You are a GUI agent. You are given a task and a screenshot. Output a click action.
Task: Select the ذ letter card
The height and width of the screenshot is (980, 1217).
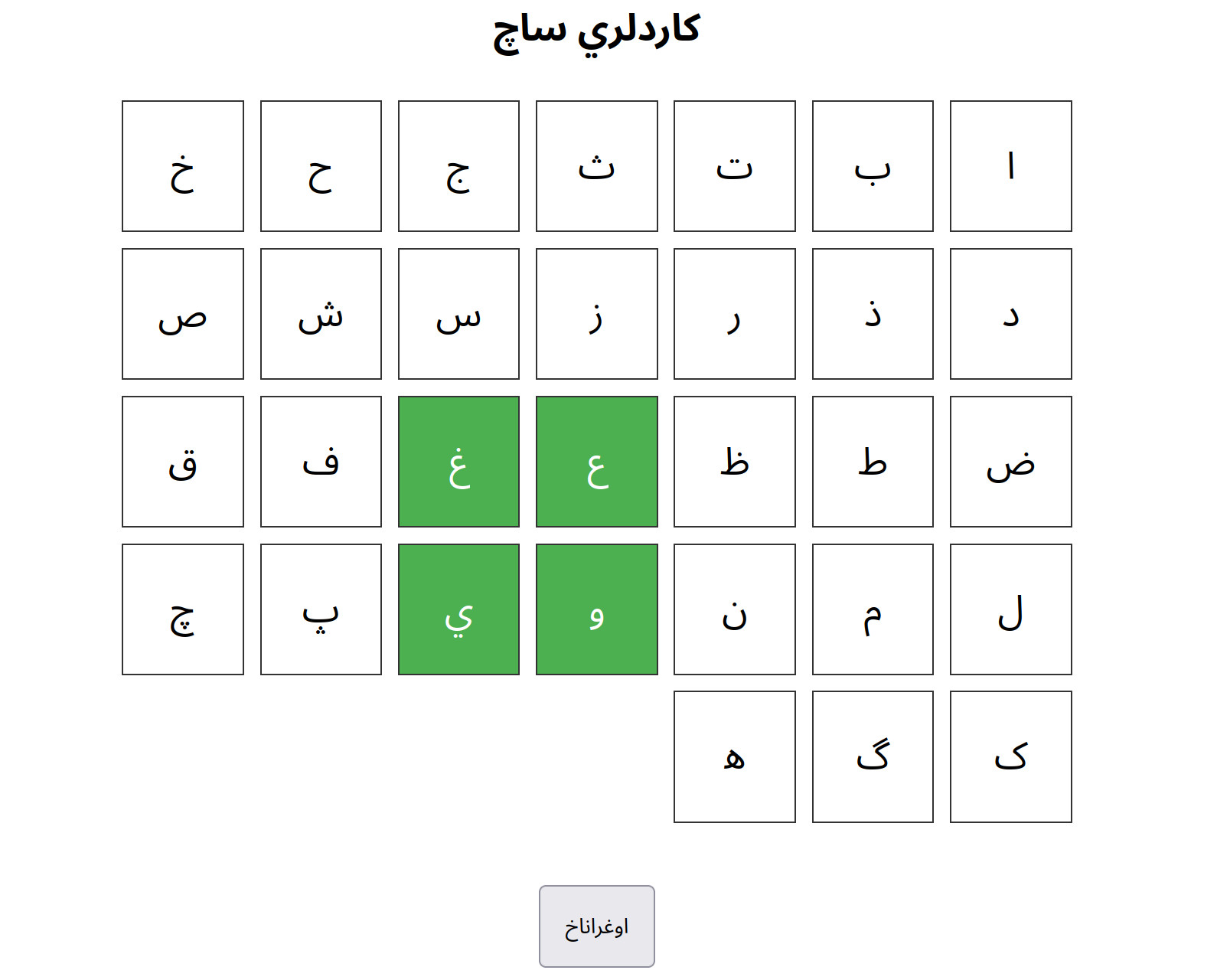[873, 314]
